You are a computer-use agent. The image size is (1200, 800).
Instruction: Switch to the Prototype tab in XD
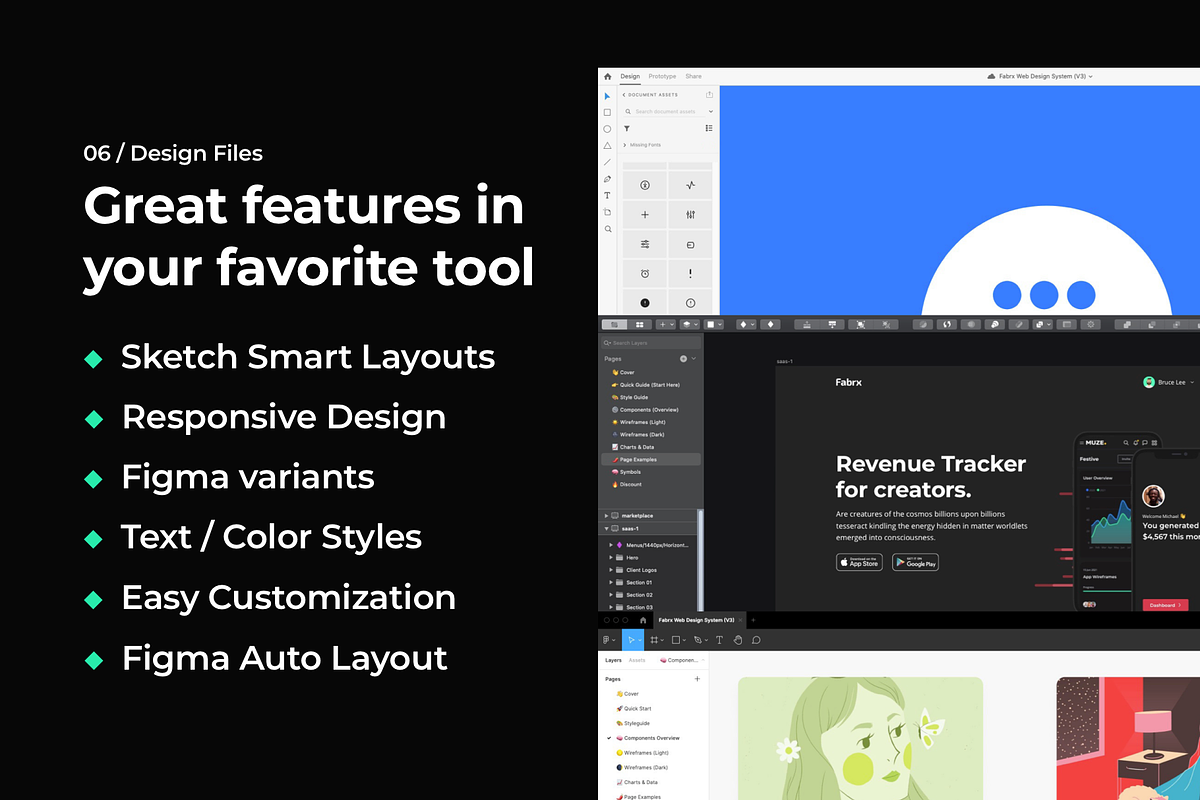661,76
